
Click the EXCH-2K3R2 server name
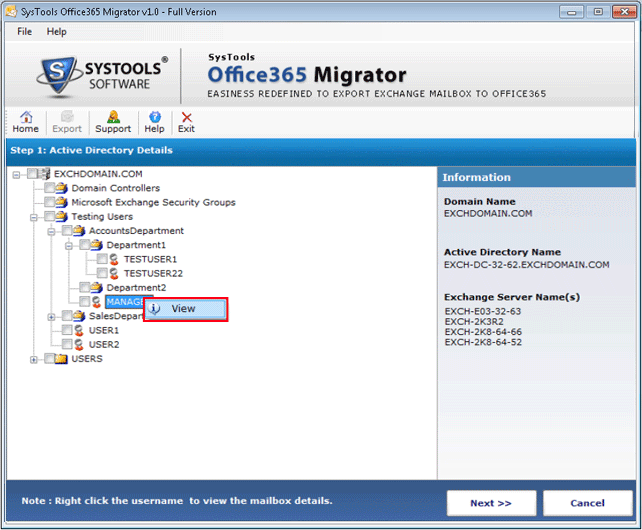tap(474, 322)
